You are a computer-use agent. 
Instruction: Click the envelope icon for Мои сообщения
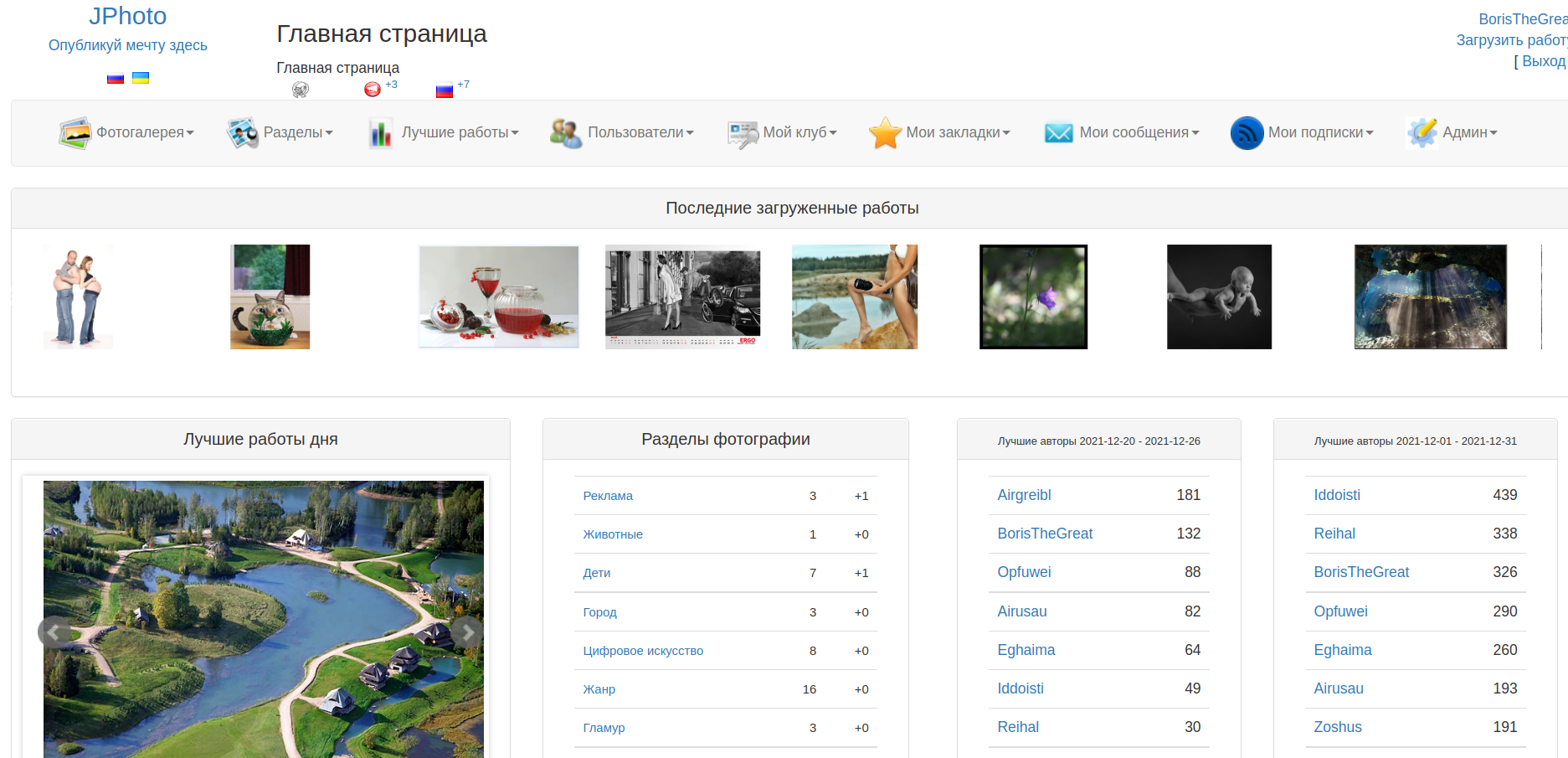pos(1058,132)
